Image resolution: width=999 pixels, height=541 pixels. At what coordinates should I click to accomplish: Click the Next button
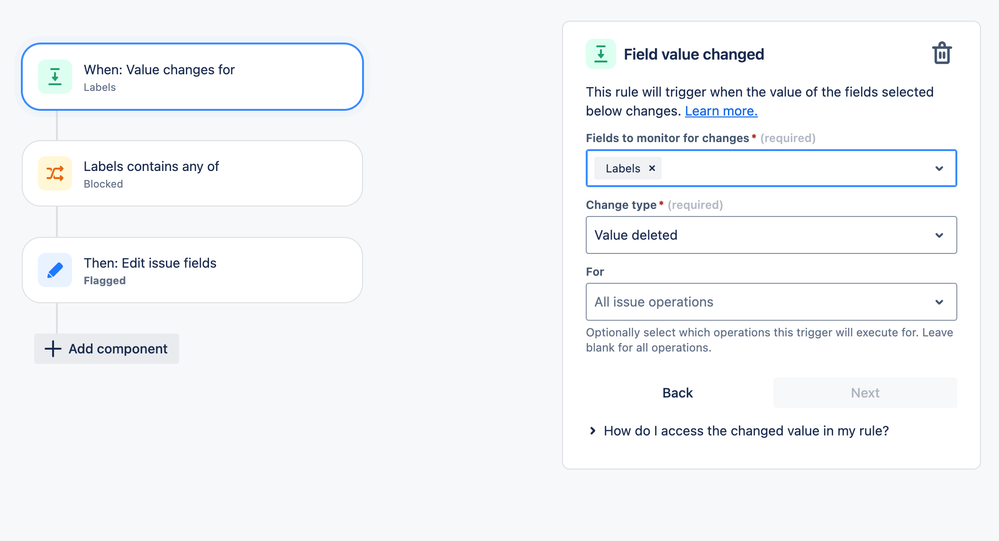click(x=865, y=393)
